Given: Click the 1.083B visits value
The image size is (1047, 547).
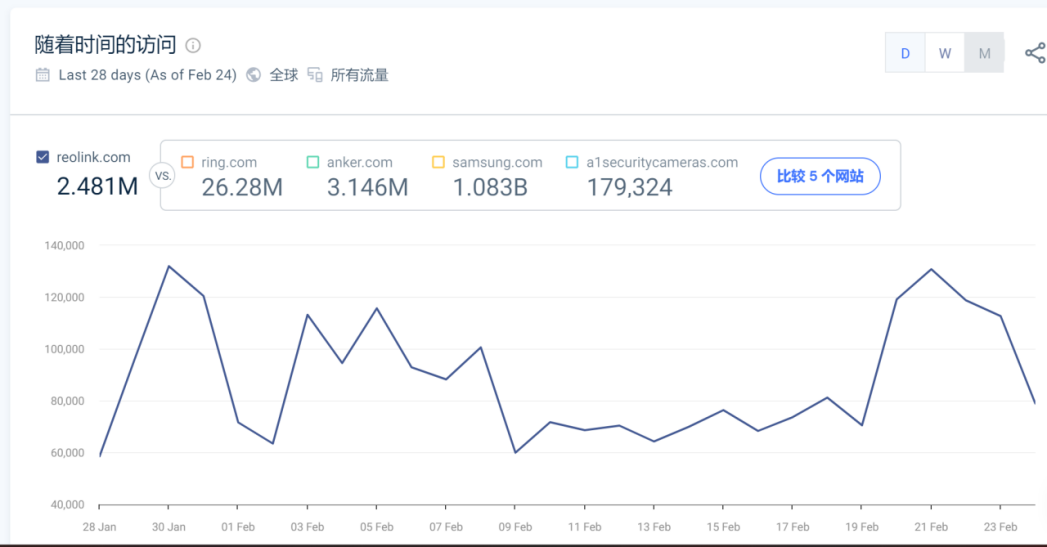Looking at the screenshot, I should click(490, 187).
